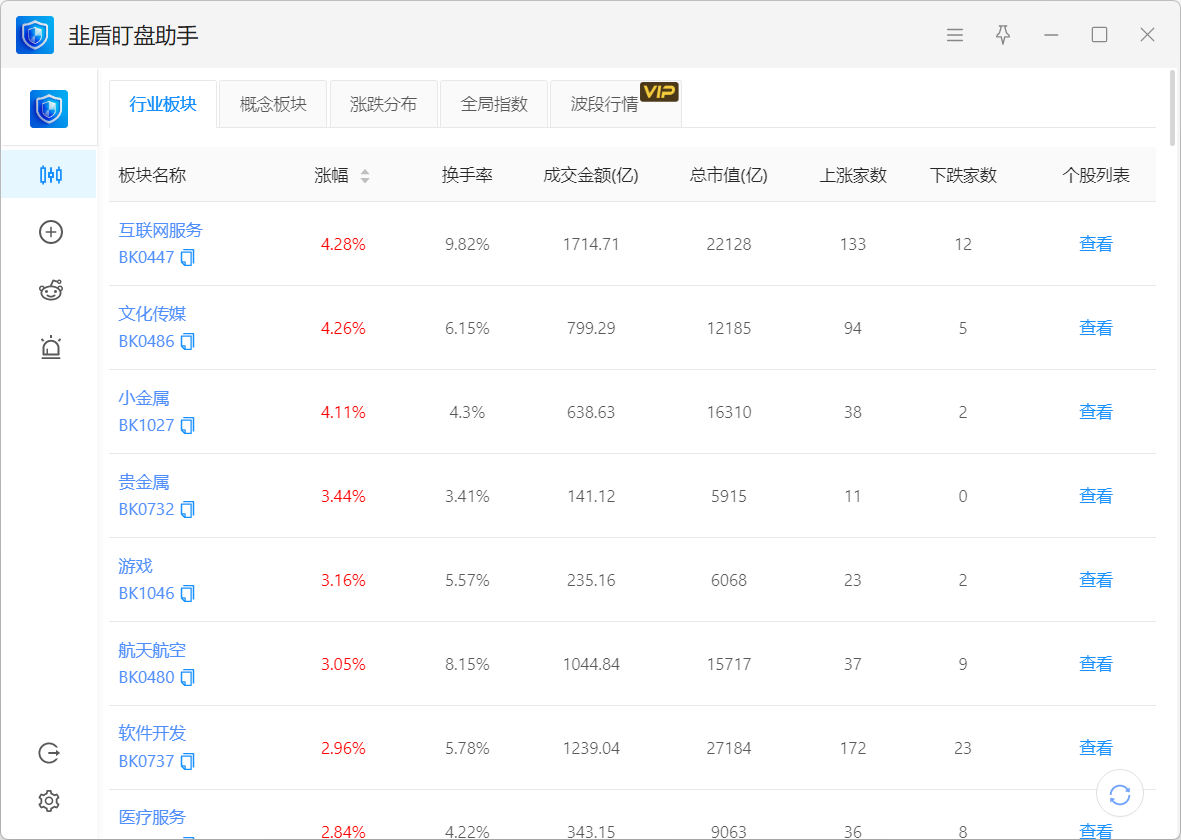This screenshot has height=840, width=1181.
Task: Copy the BK1027 sector code
Action: (188, 426)
